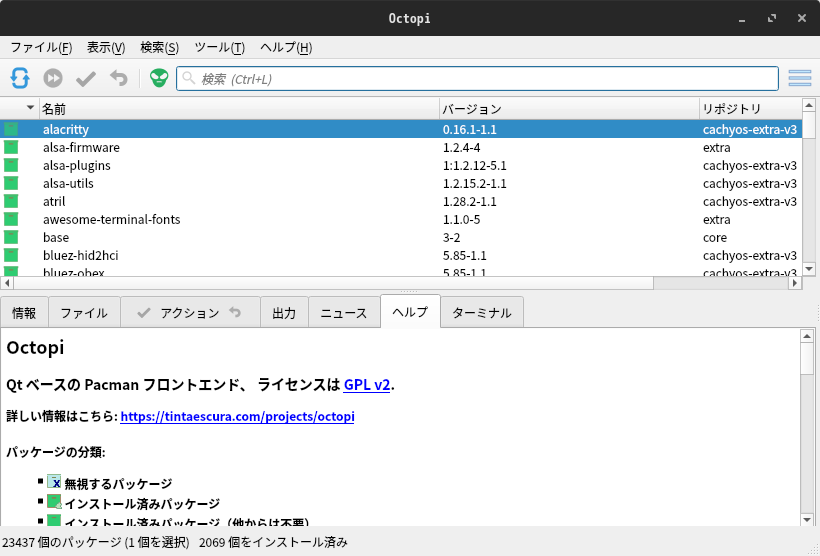This screenshot has height=556, width=820.
Task: Click help panel scrollbar down arrow
Action: (807, 519)
